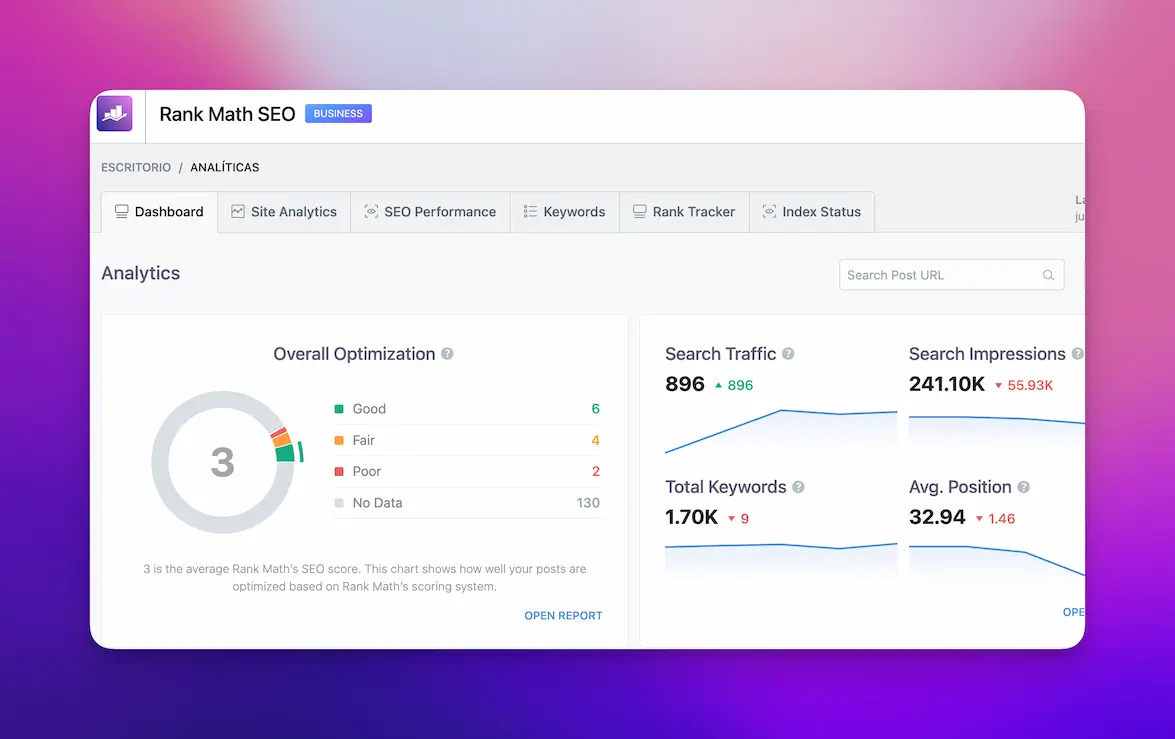The width and height of the screenshot is (1175, 739).
Task: Click the magnifier icon in search field
Action: tap(1048, 275)
